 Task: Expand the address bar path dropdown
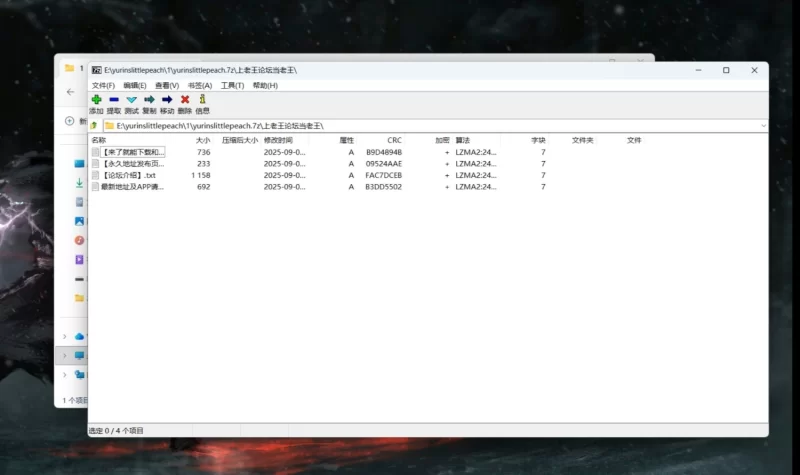tap(763, 126)
